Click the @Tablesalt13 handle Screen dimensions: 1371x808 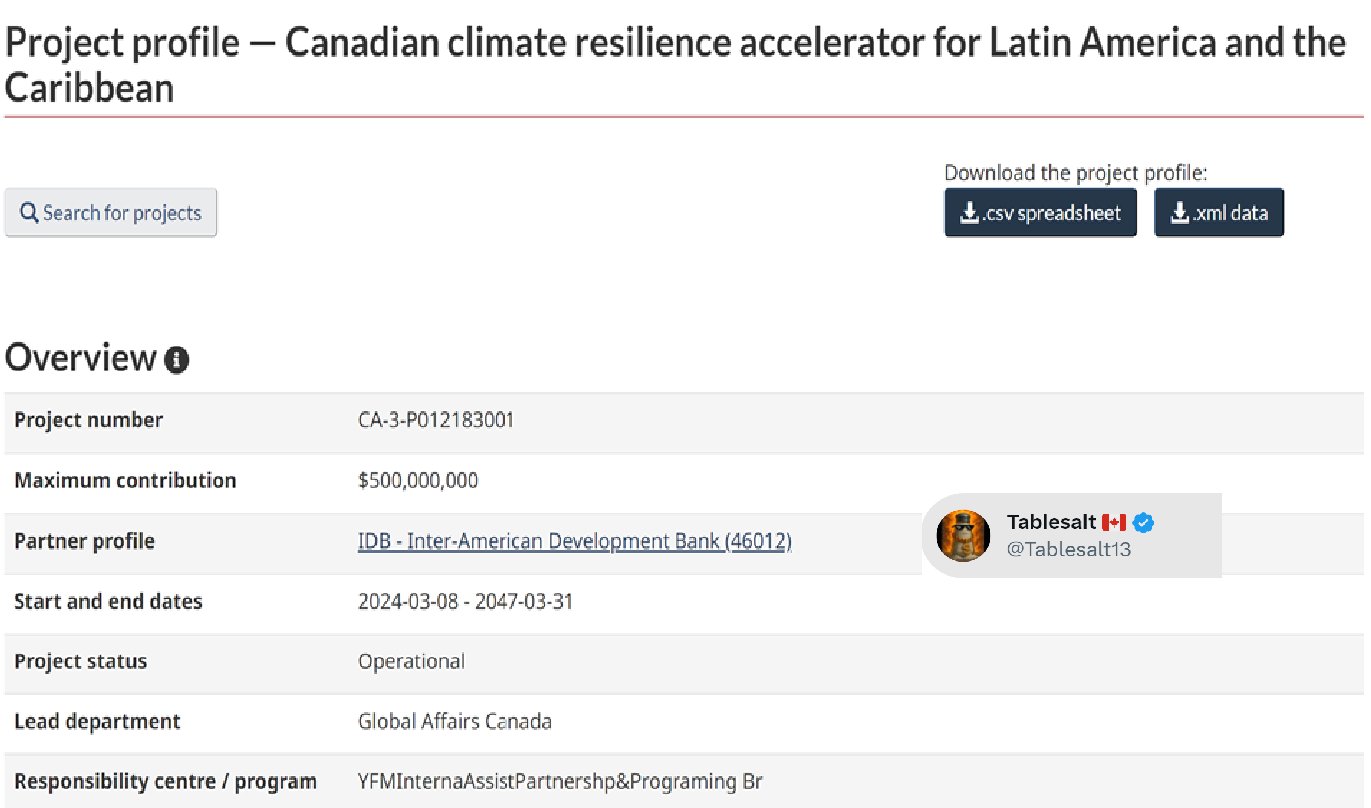(x=1068, y=549)
